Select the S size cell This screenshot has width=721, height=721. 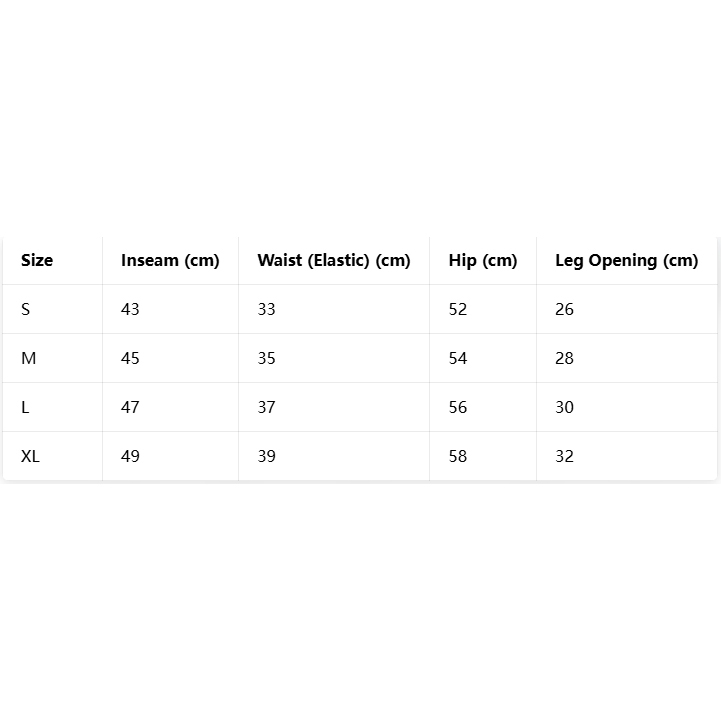point(26,309)
